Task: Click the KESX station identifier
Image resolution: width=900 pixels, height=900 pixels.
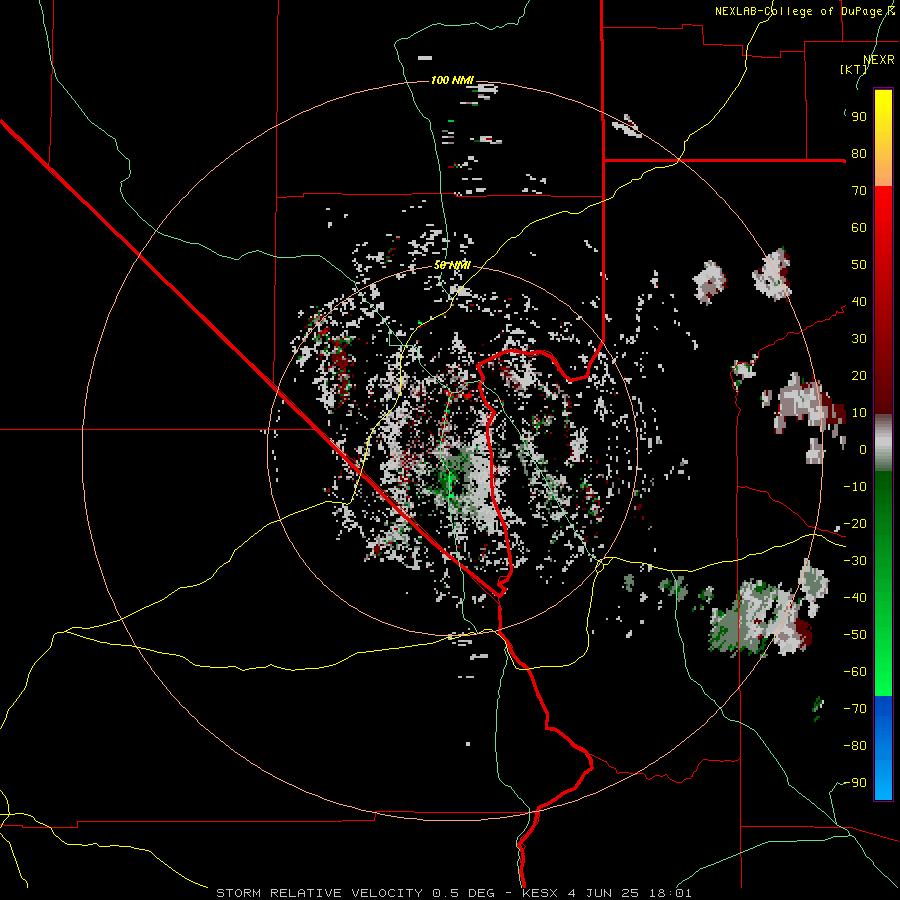Action: pos(540,893)
